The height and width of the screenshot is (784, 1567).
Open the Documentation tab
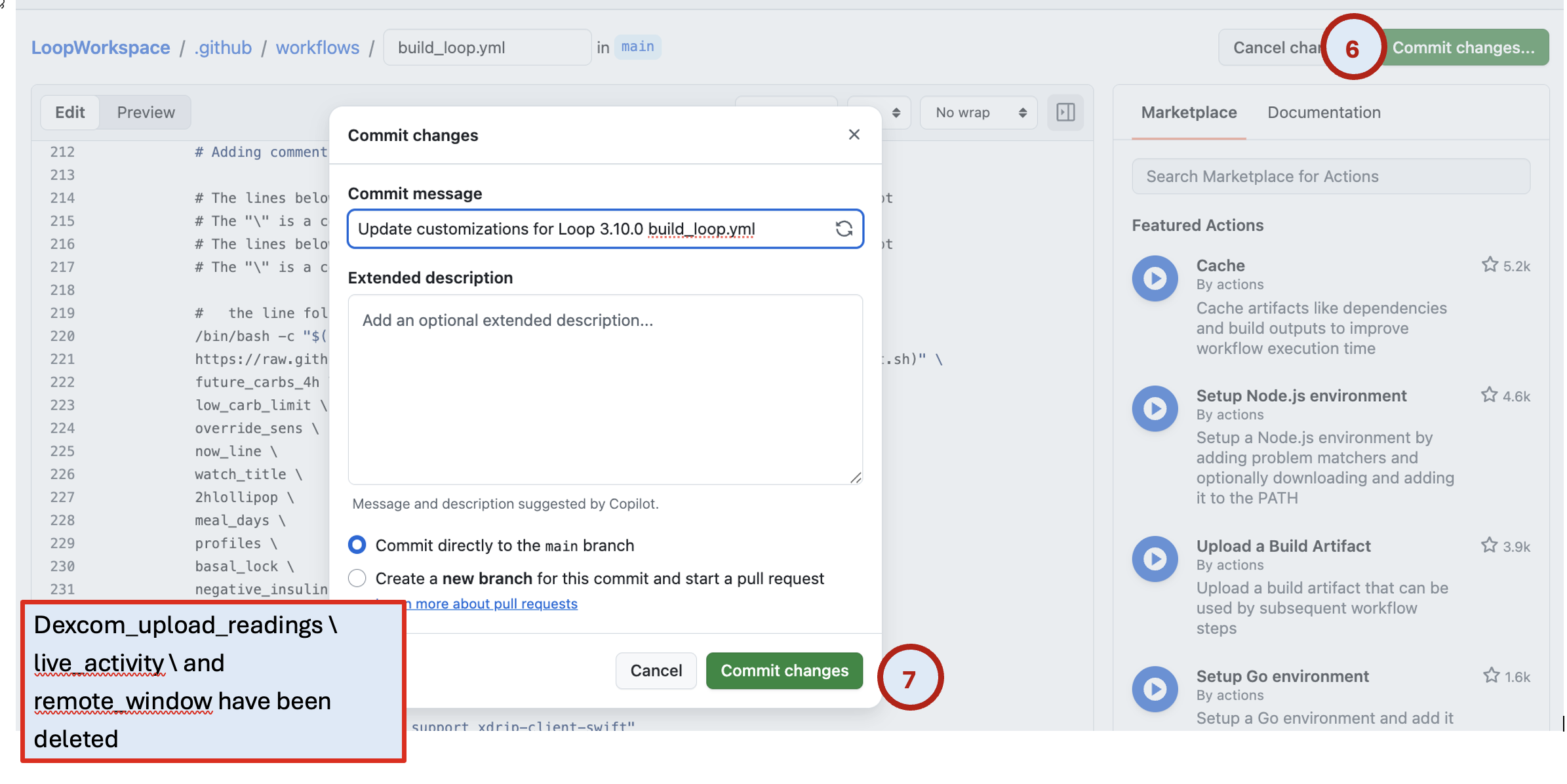[1324, 113]
